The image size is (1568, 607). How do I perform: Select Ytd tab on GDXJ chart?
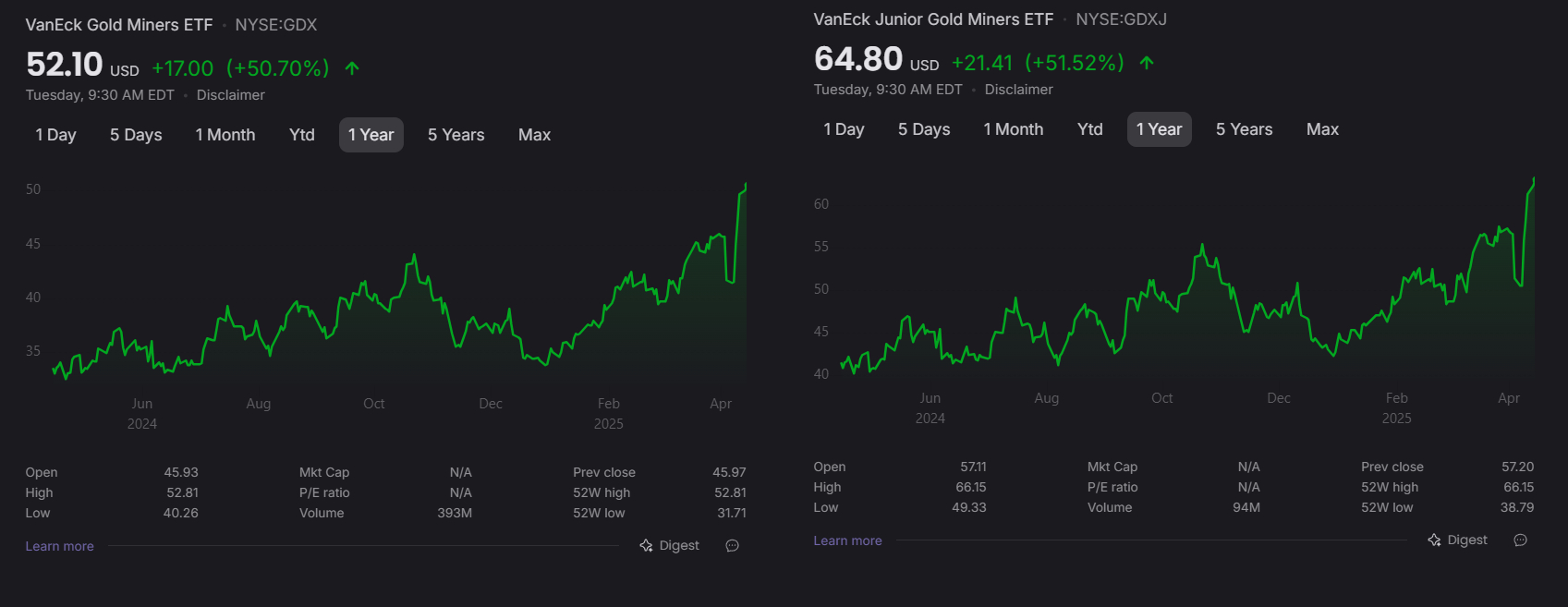(1090, 129)
